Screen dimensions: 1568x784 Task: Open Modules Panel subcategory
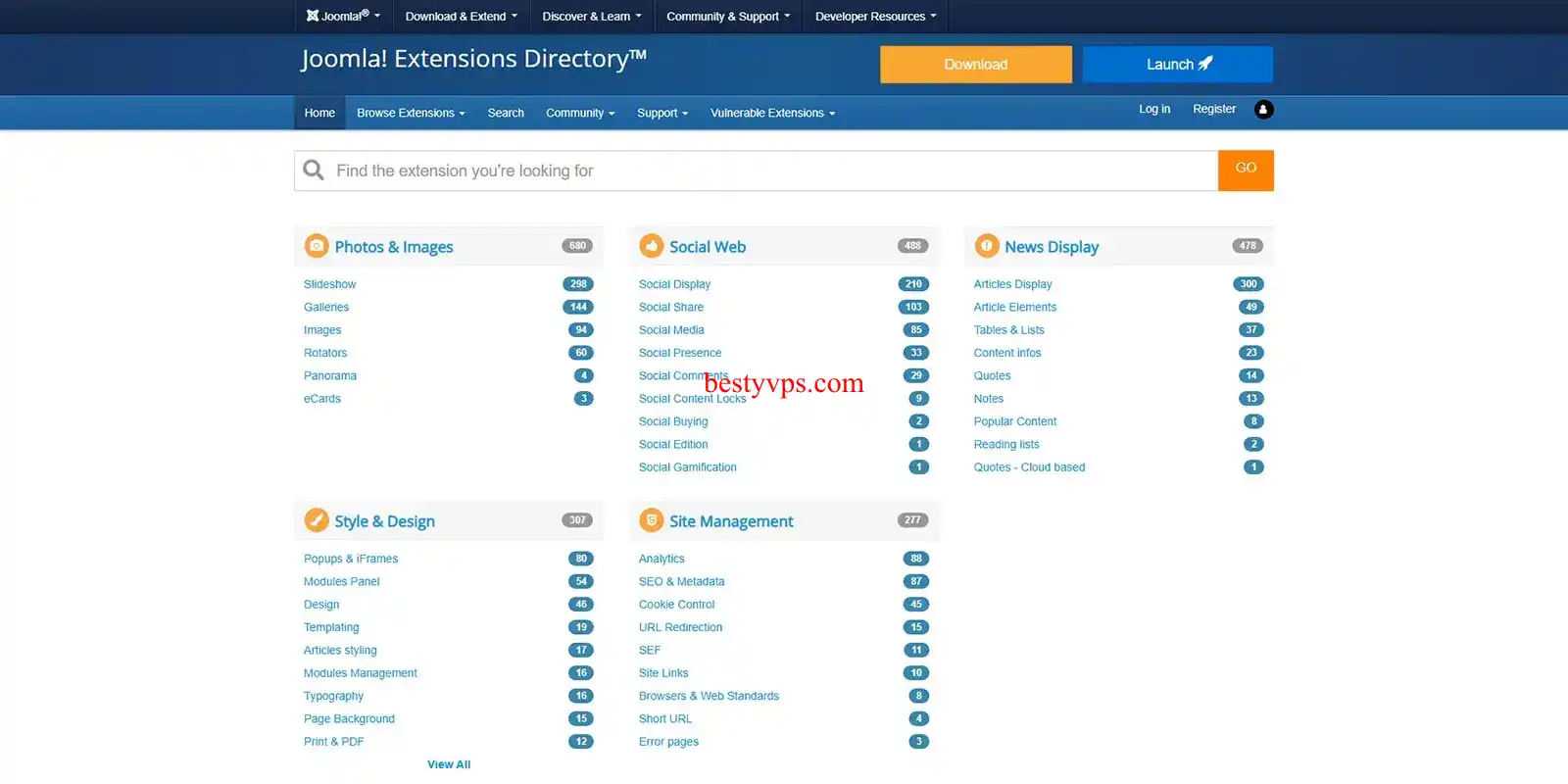point(341,581)
